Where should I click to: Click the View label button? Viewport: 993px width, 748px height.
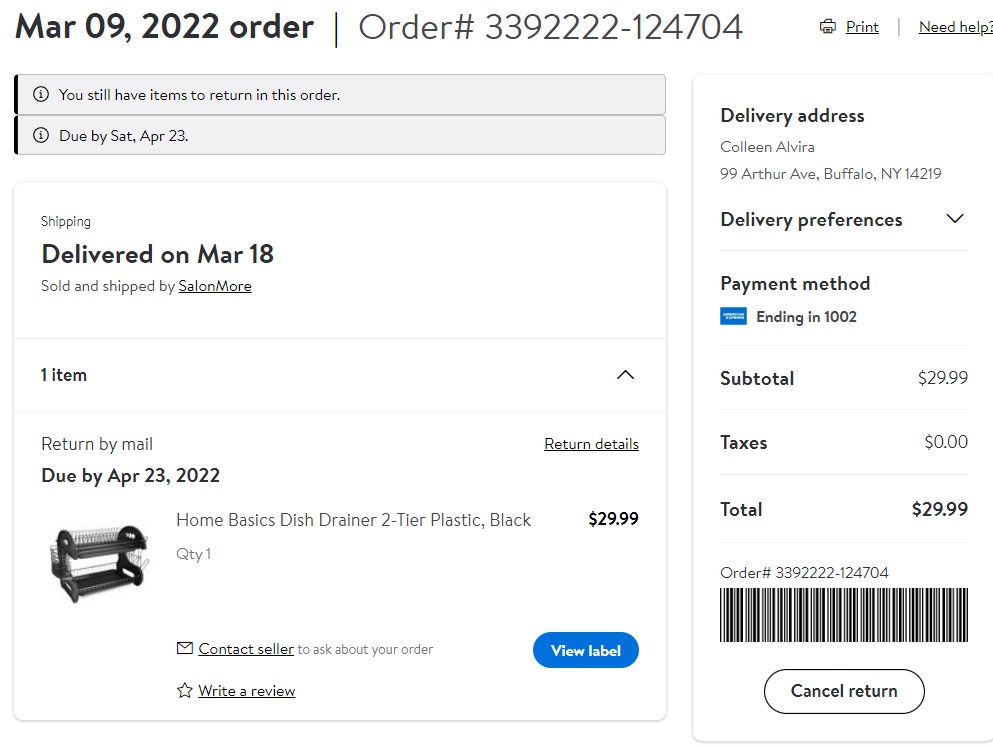tap(586, 650)
